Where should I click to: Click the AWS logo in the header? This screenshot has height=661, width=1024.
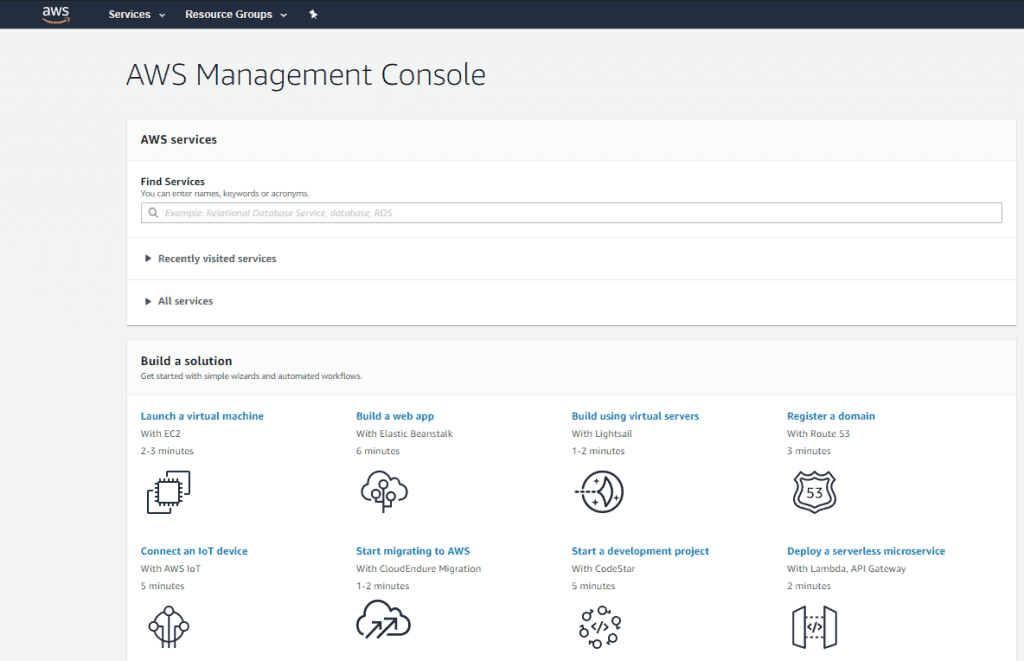click(56, 14)
